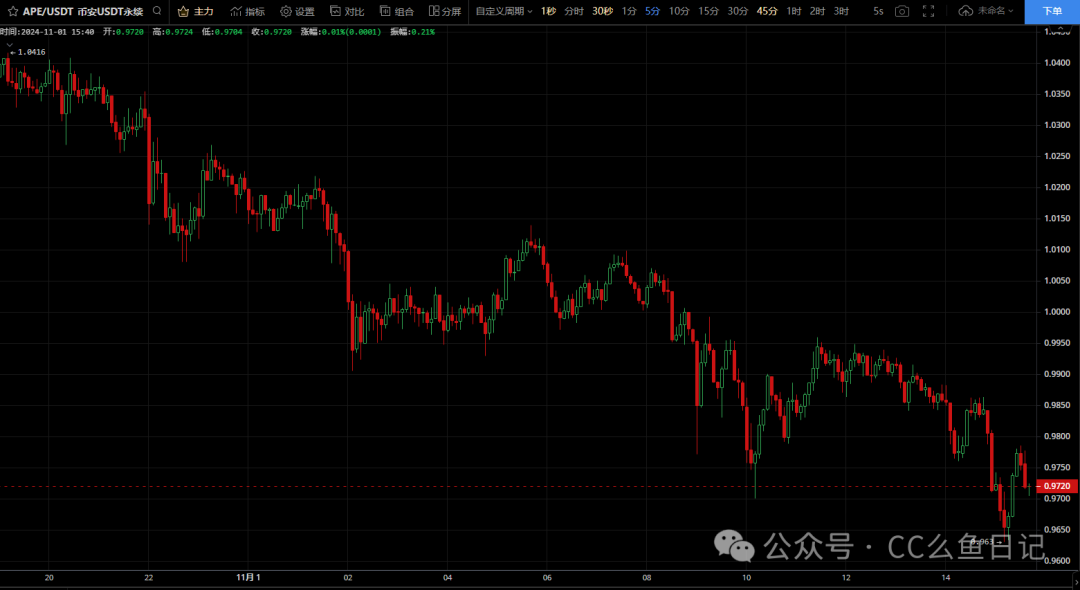Open the 对比 compare tool
Image resolution: width=1080 pixels, height=590 pixels.
(x=347, y=11)
